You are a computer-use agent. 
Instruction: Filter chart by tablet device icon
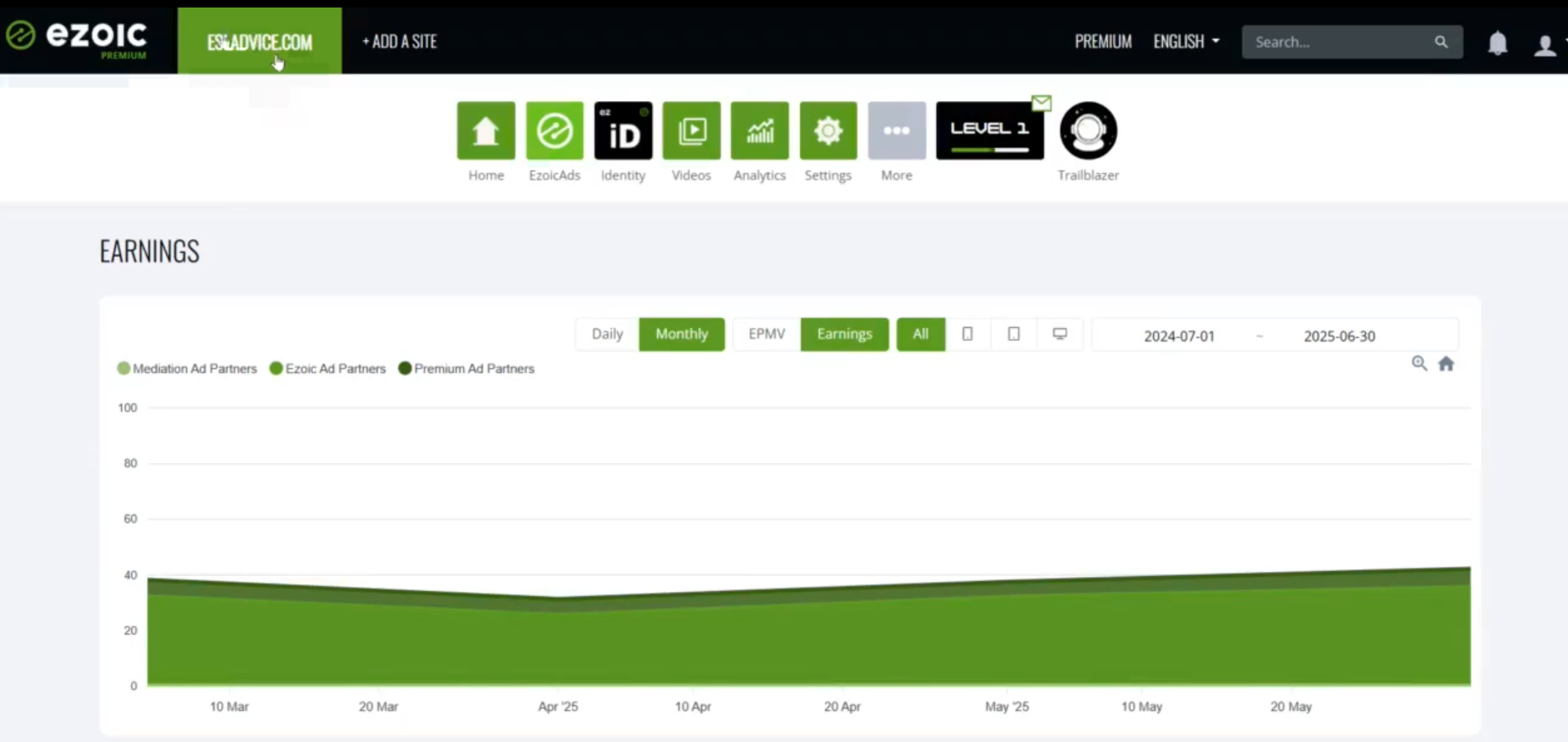[x=1014, y=334]
